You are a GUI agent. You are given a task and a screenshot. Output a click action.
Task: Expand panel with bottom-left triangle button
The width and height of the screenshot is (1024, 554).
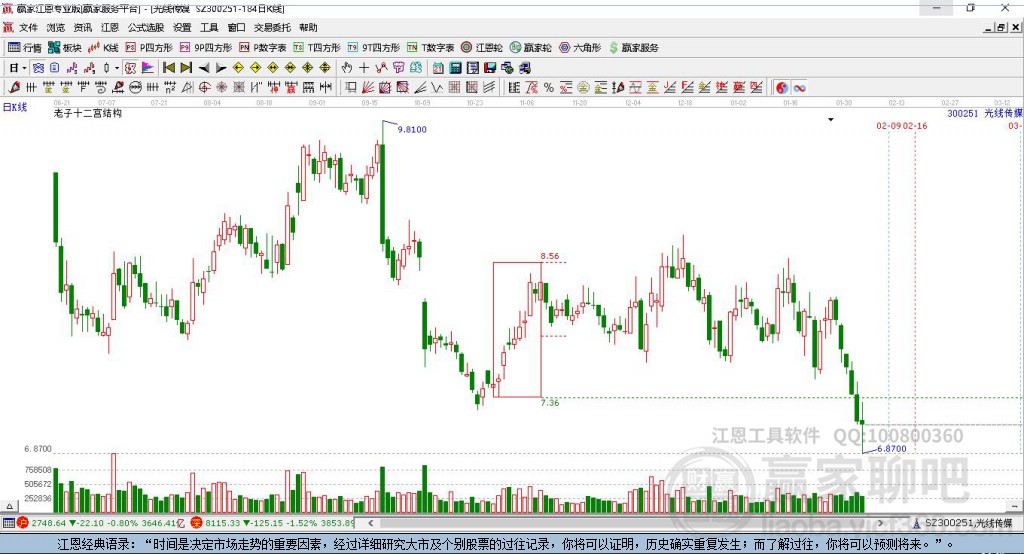(9, 506)
